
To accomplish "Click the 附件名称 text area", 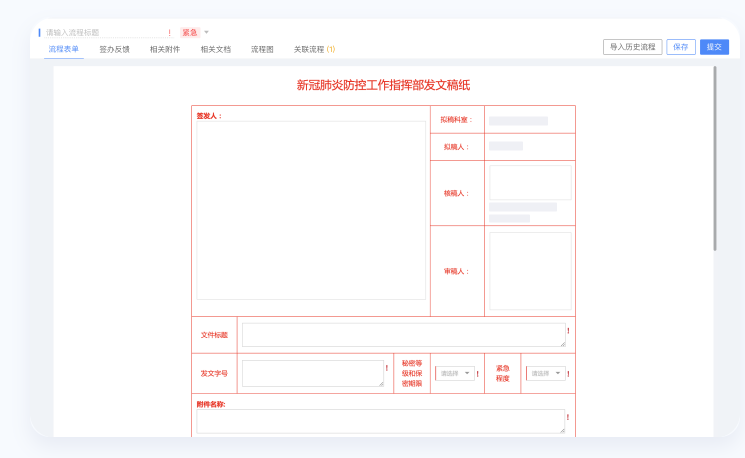I will [380, 421].
